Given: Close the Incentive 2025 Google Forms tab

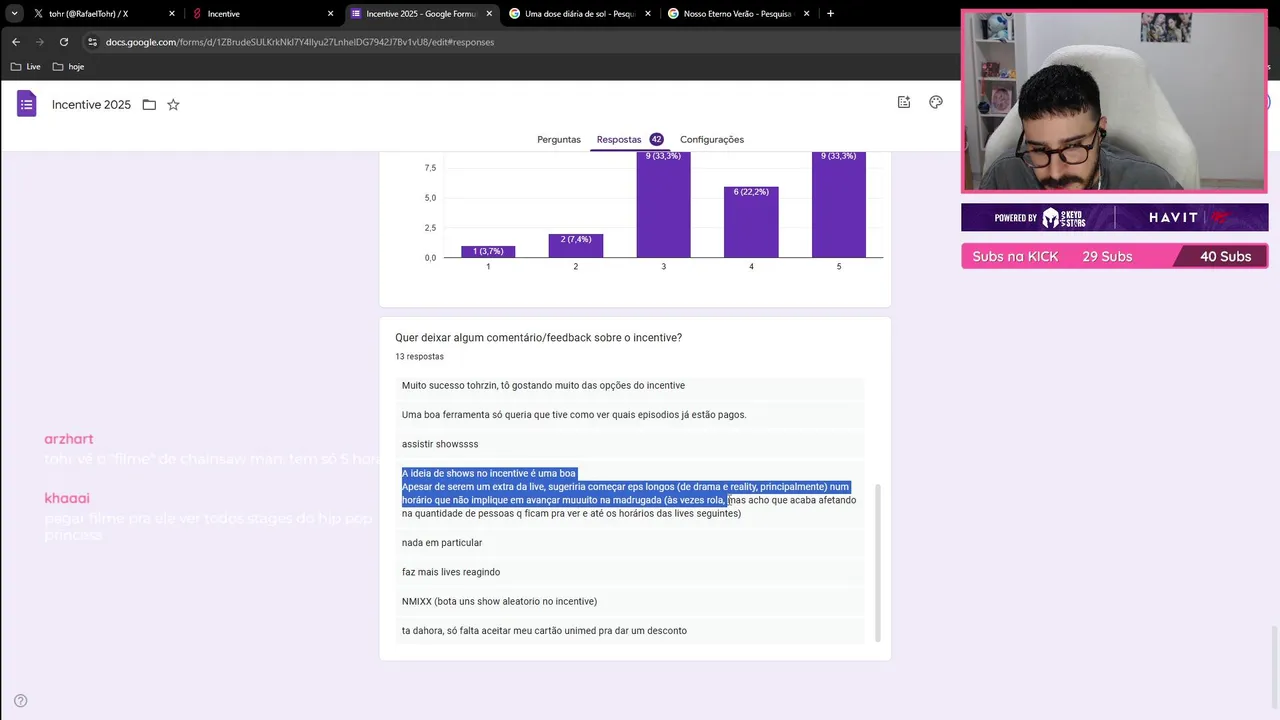Looking at the screenshot, I should 489,14.
